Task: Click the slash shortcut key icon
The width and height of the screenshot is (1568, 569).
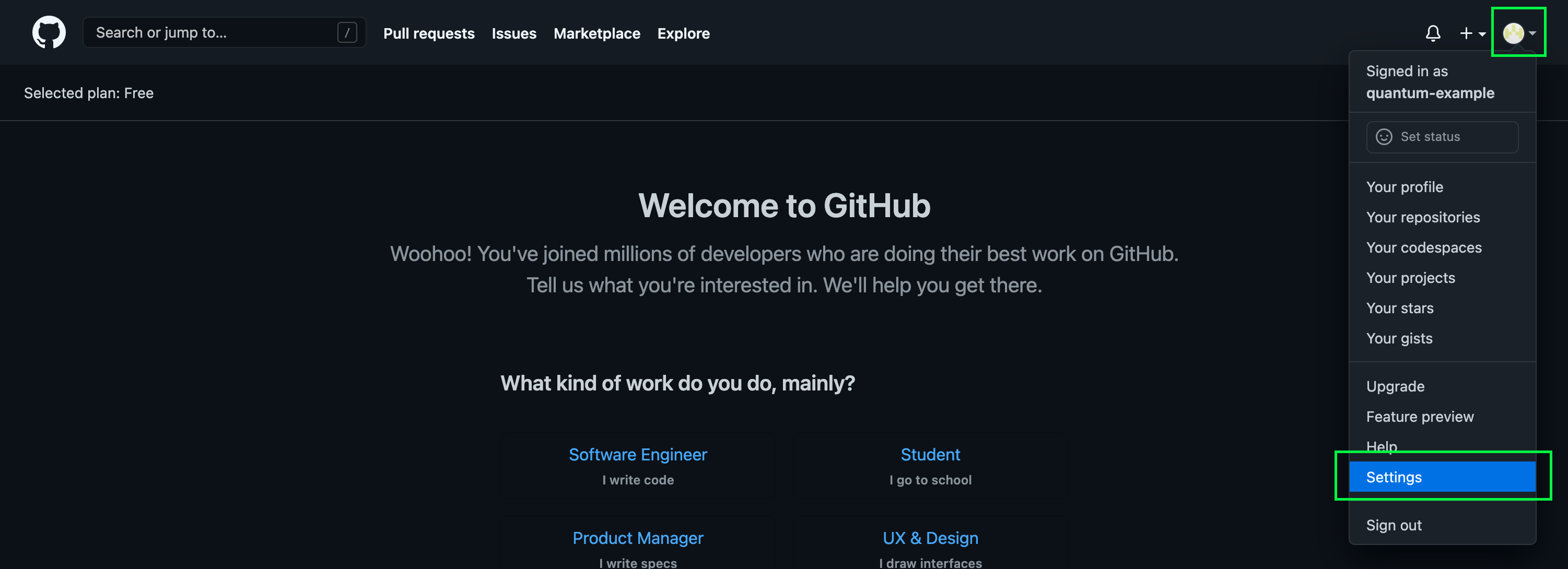Action: pyautogui.click(x=347, y=32)
